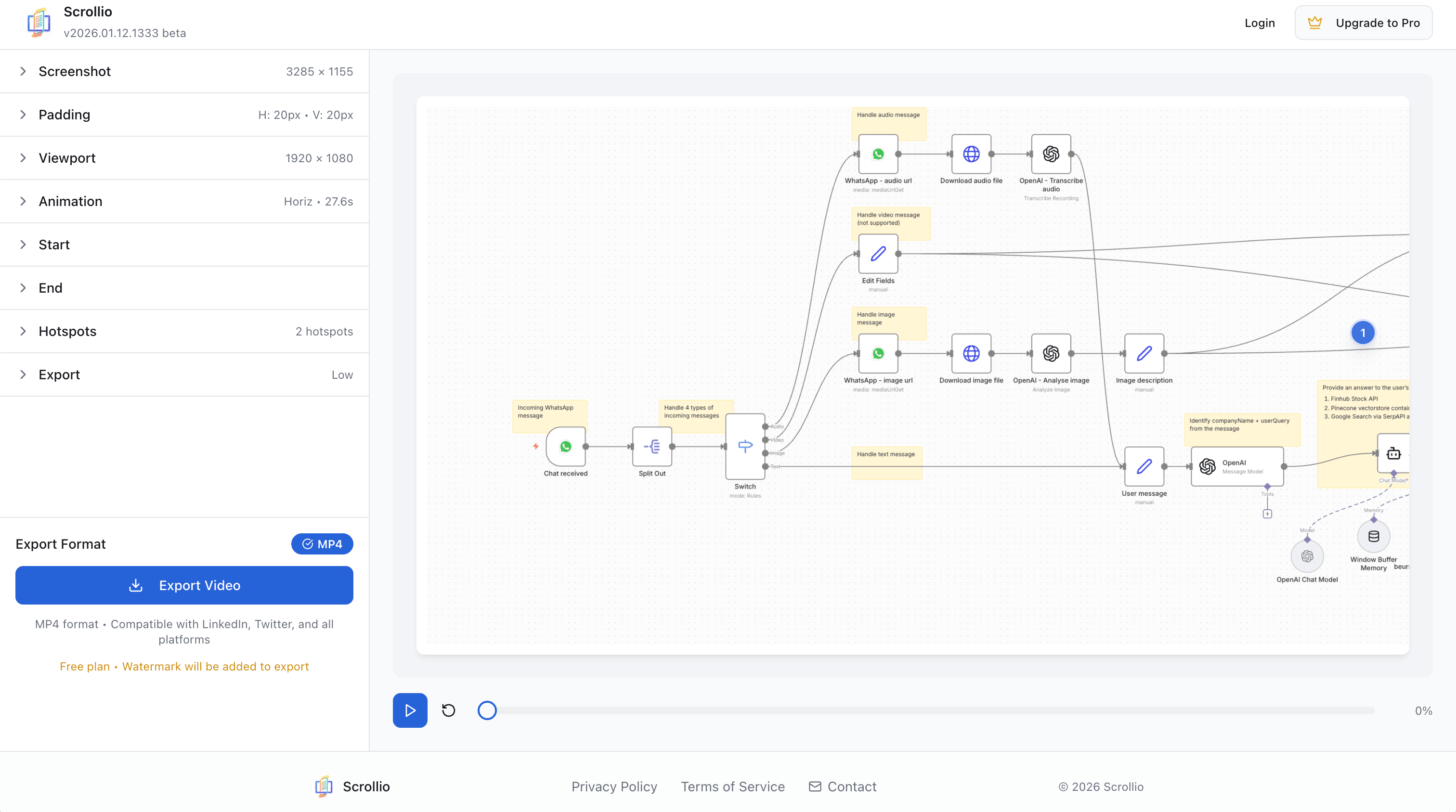Click the Switch node icon
Screen dimensions: 1456x812
(x=745, y=446)
